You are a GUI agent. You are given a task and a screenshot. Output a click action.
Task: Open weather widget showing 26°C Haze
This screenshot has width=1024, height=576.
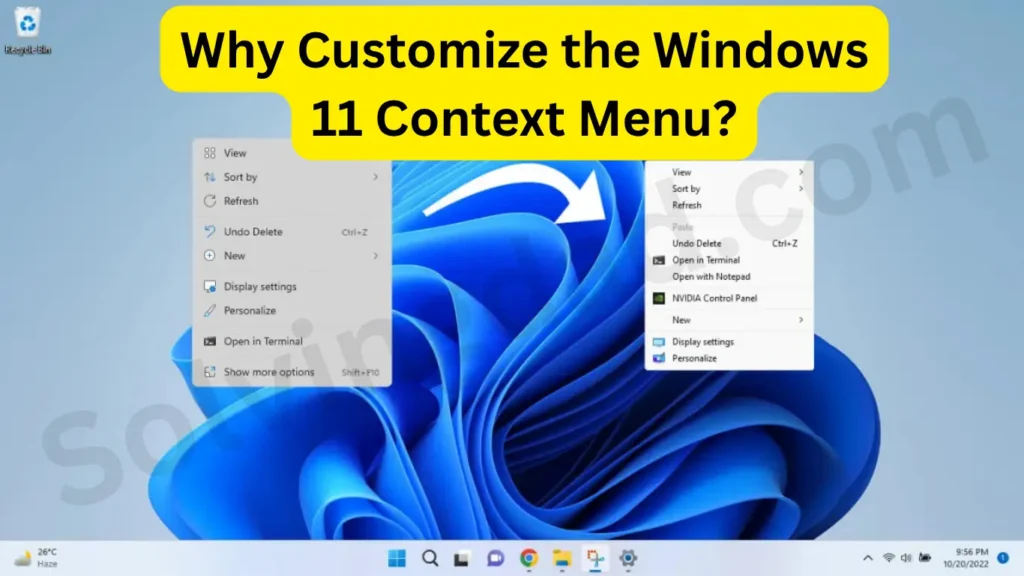pyautogui.click(x=37, y=558)
